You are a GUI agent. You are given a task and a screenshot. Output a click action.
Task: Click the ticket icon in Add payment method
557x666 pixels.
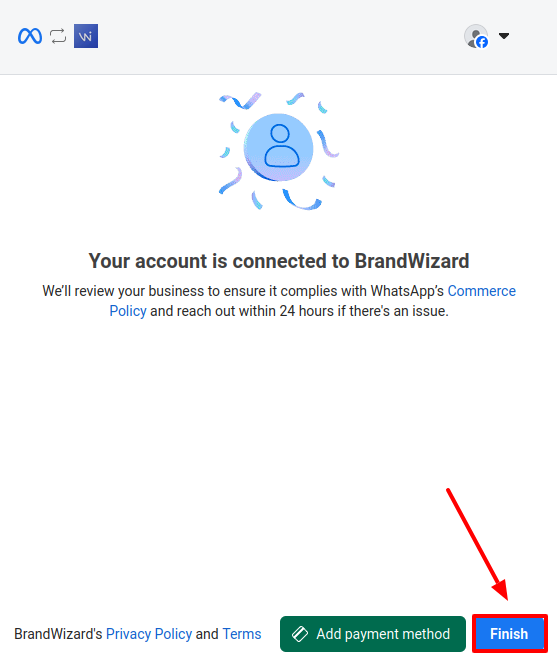pyautogui.click(x=300, y=634)
